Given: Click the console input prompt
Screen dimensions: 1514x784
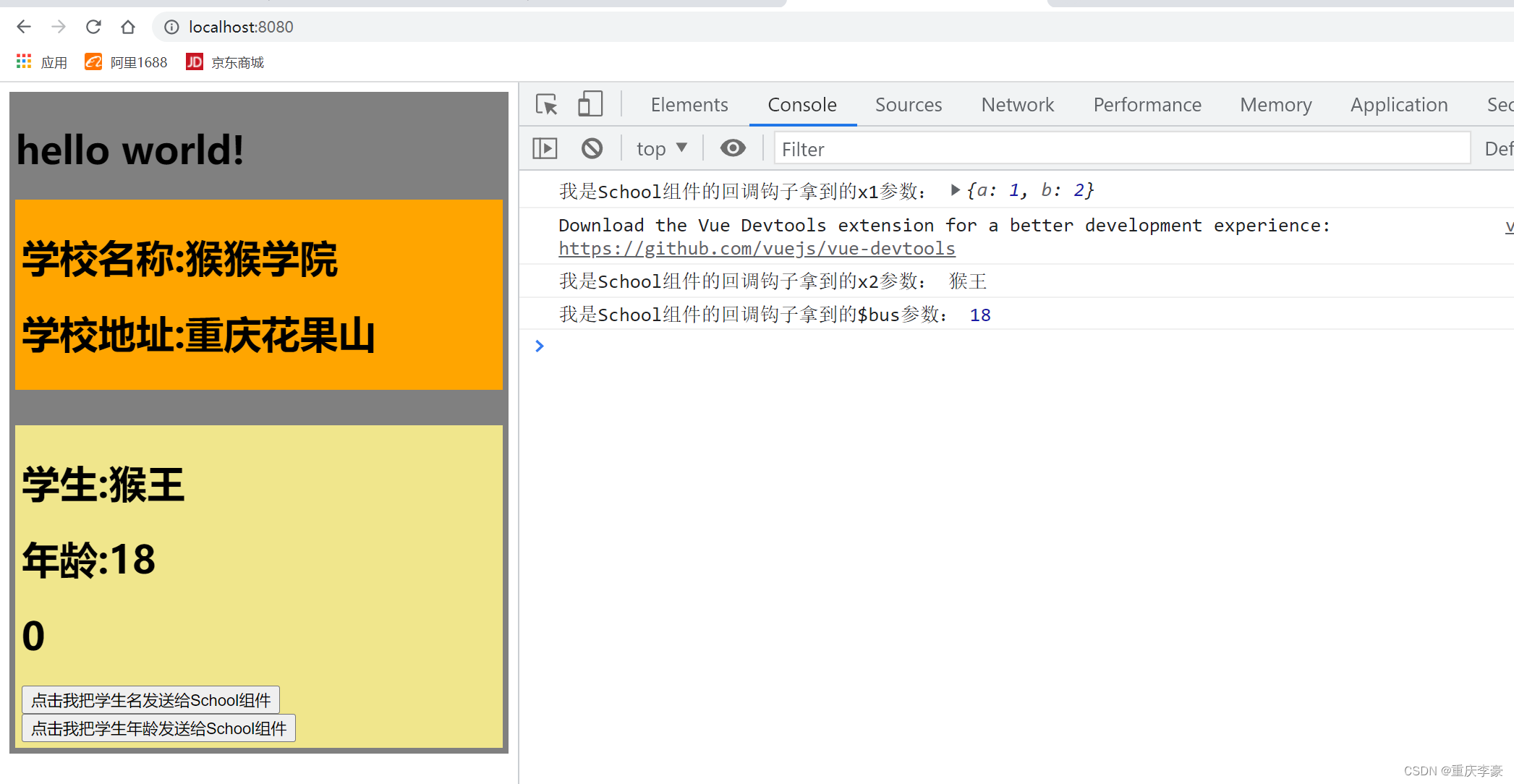Looking at the screenshot, I should coord(1016,346).
